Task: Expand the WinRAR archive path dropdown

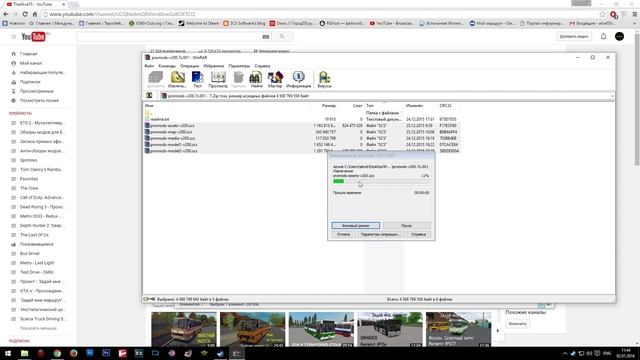Action: coord(612,96)
